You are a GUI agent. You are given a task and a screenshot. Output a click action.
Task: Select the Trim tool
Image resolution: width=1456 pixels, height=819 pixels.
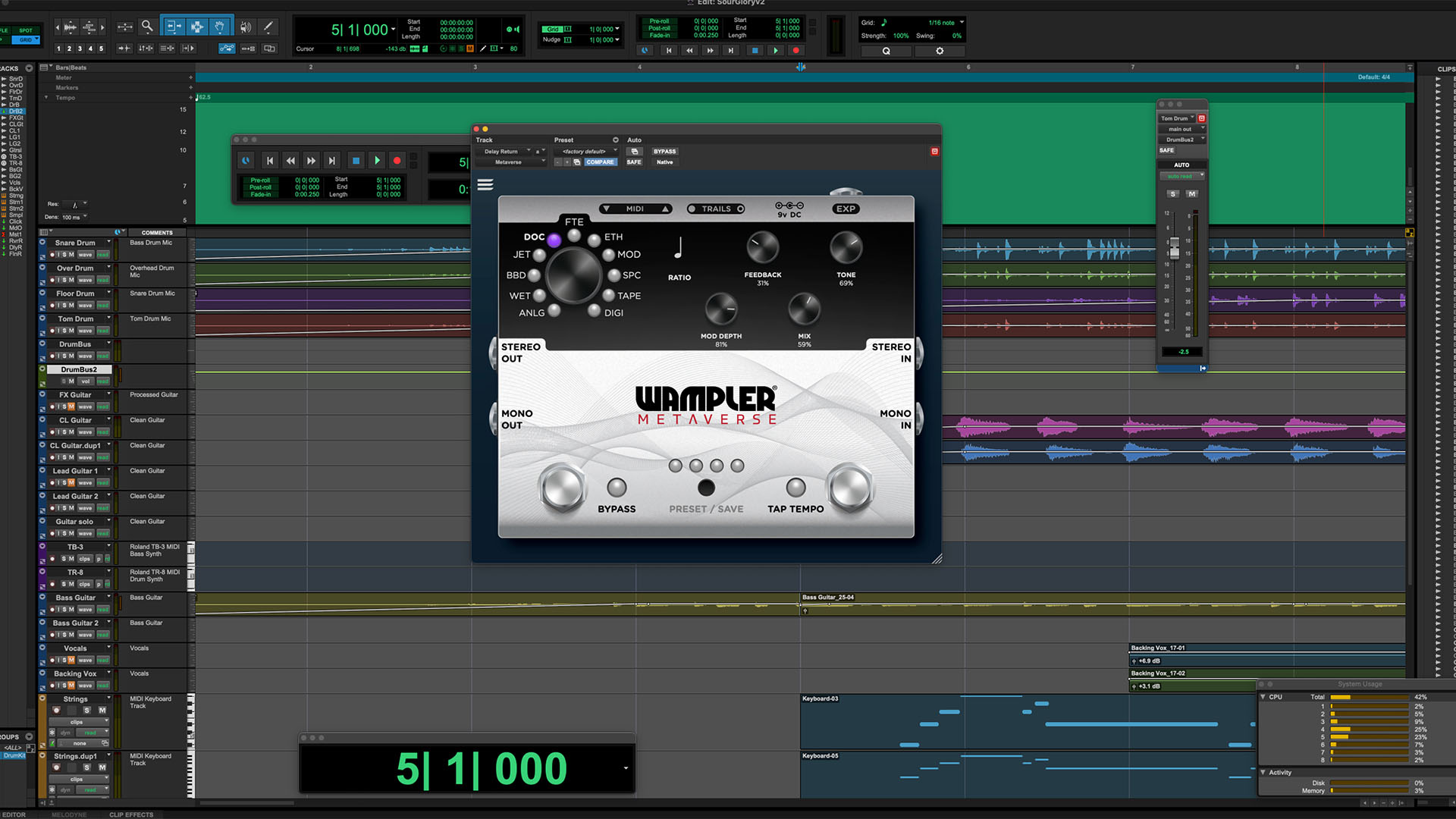(174, 27)
